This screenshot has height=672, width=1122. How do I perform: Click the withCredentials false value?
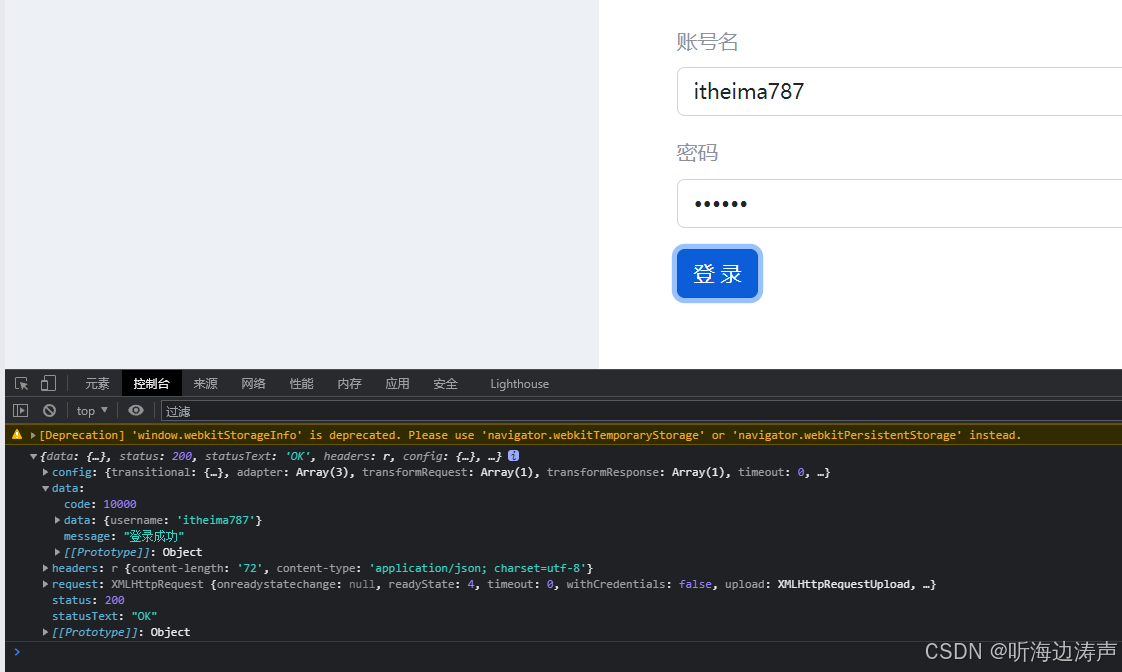[x=695, y=584]
